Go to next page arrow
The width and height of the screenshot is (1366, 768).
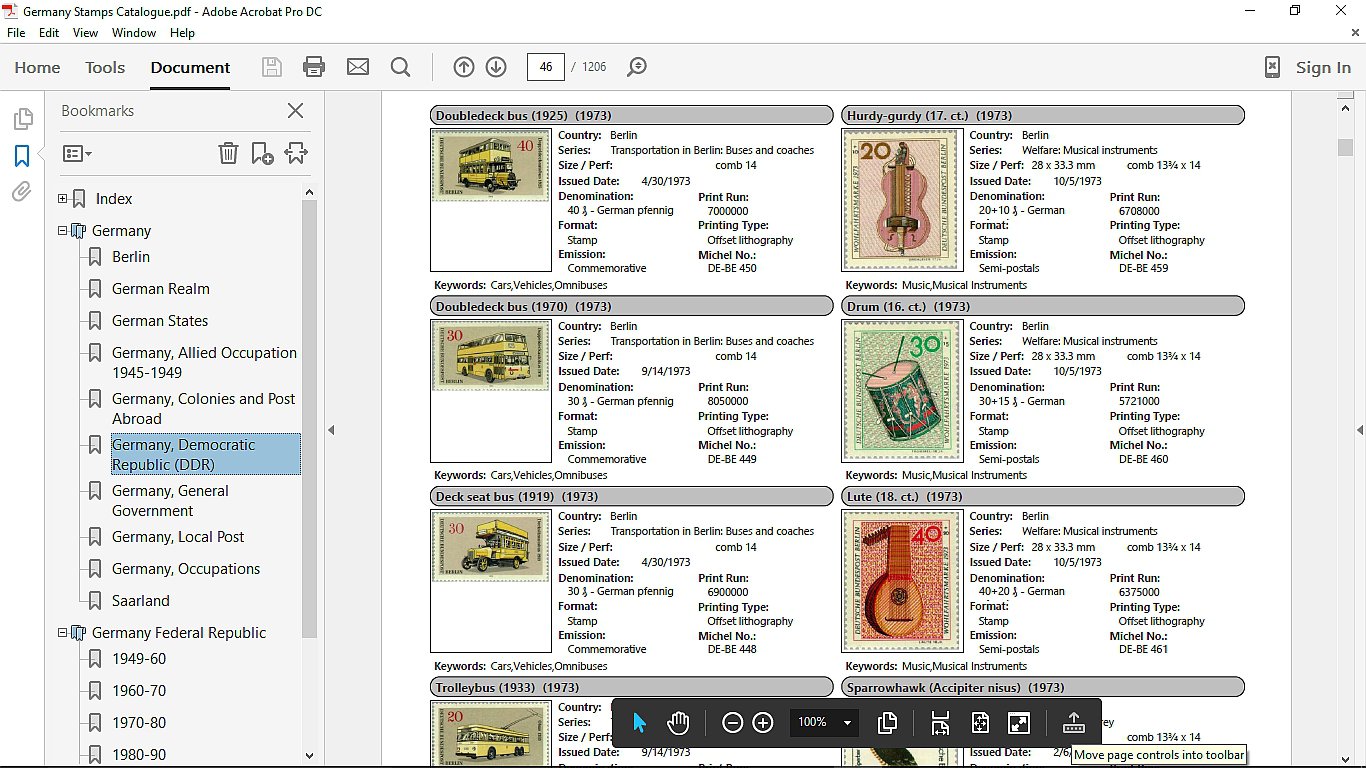point(496,67)
